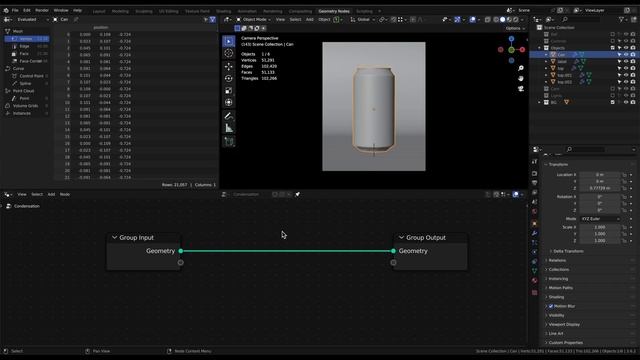The height and width of the screenshot is (360, 640).
Task: Click the red X axis gizmo ball
Action: [x=522, y=49]
